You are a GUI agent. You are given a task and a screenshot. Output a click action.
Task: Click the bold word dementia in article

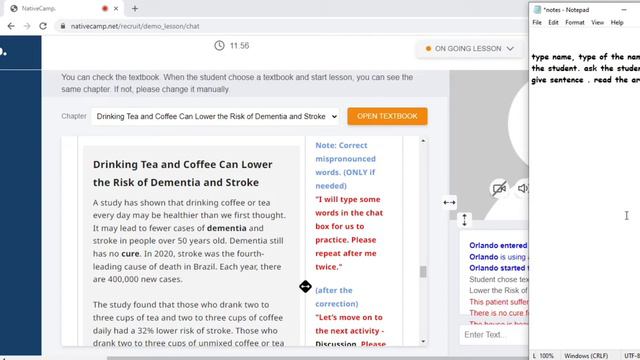227,228
